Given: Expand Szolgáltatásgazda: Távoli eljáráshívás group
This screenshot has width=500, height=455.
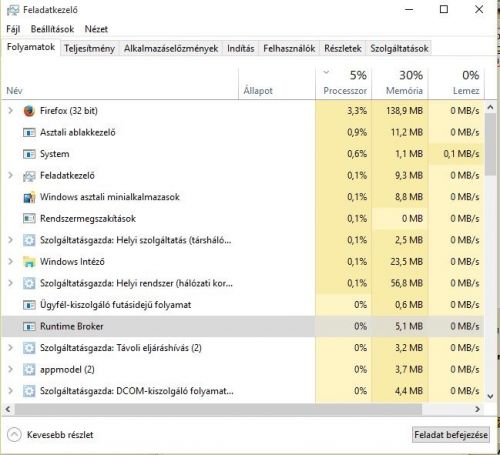Looking at the screenshot, I should coord(10,348).
